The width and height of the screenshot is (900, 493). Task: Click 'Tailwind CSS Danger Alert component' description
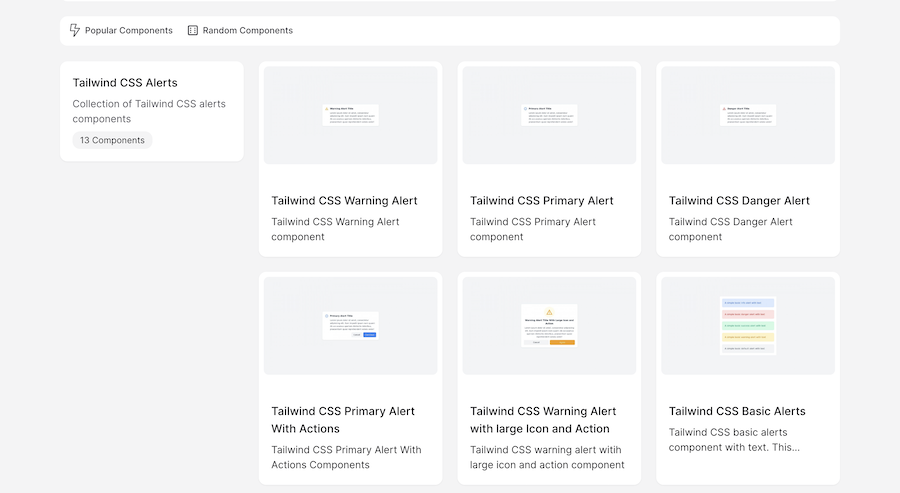[x=731, y=229]
